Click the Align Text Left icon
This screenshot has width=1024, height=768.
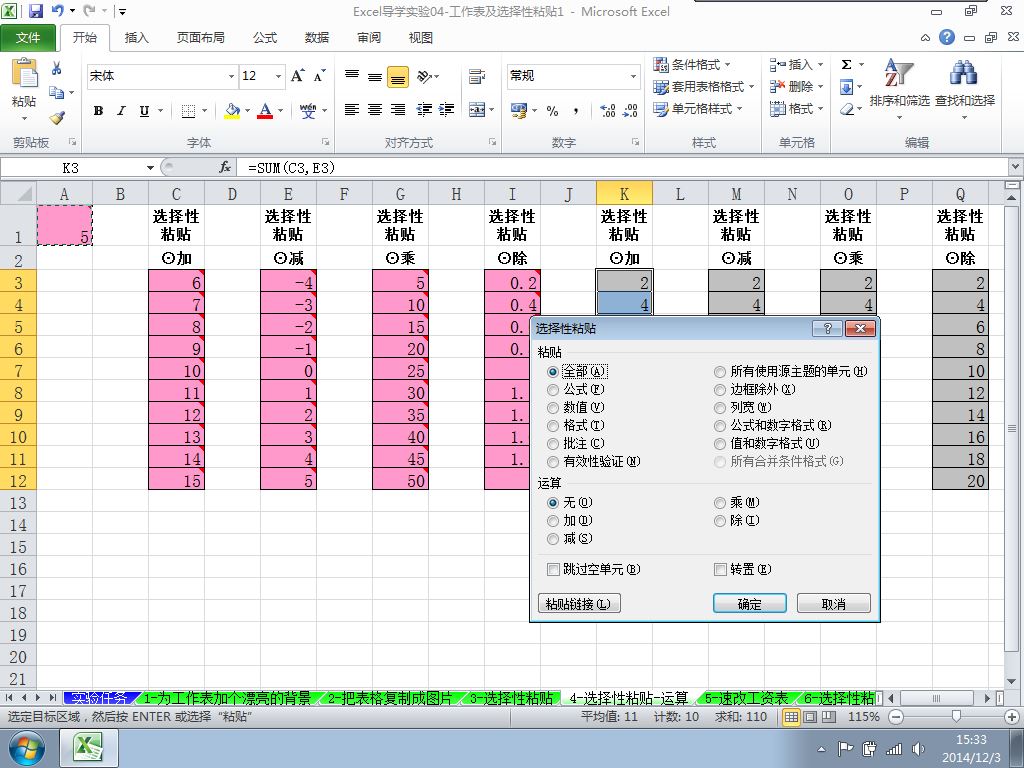coord(351,110)
